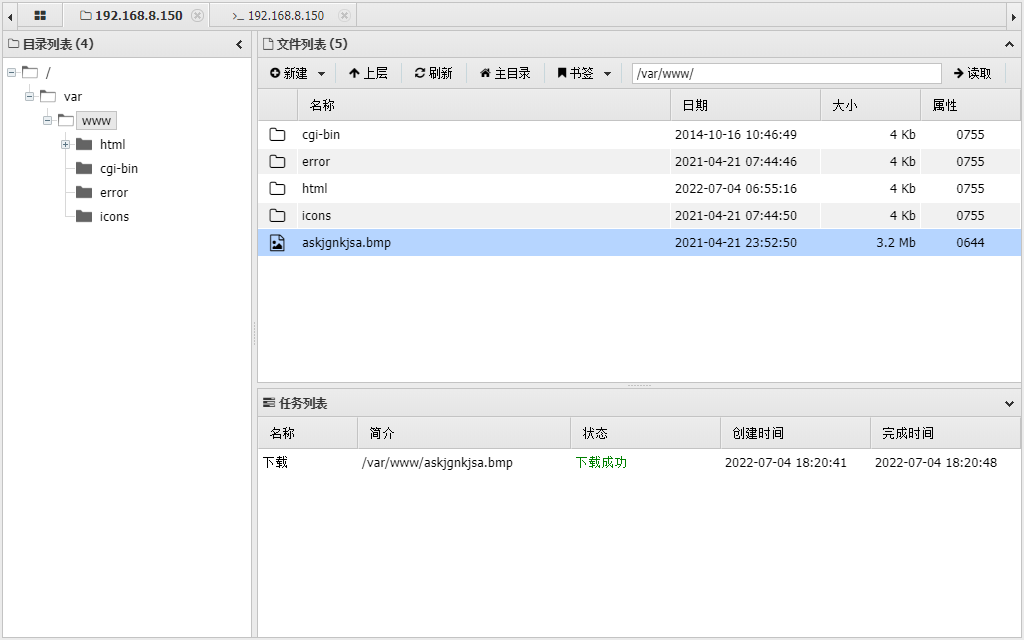Select error folder in tree
This screenshot has width=1024, height=640.
(x=114, y=193)
